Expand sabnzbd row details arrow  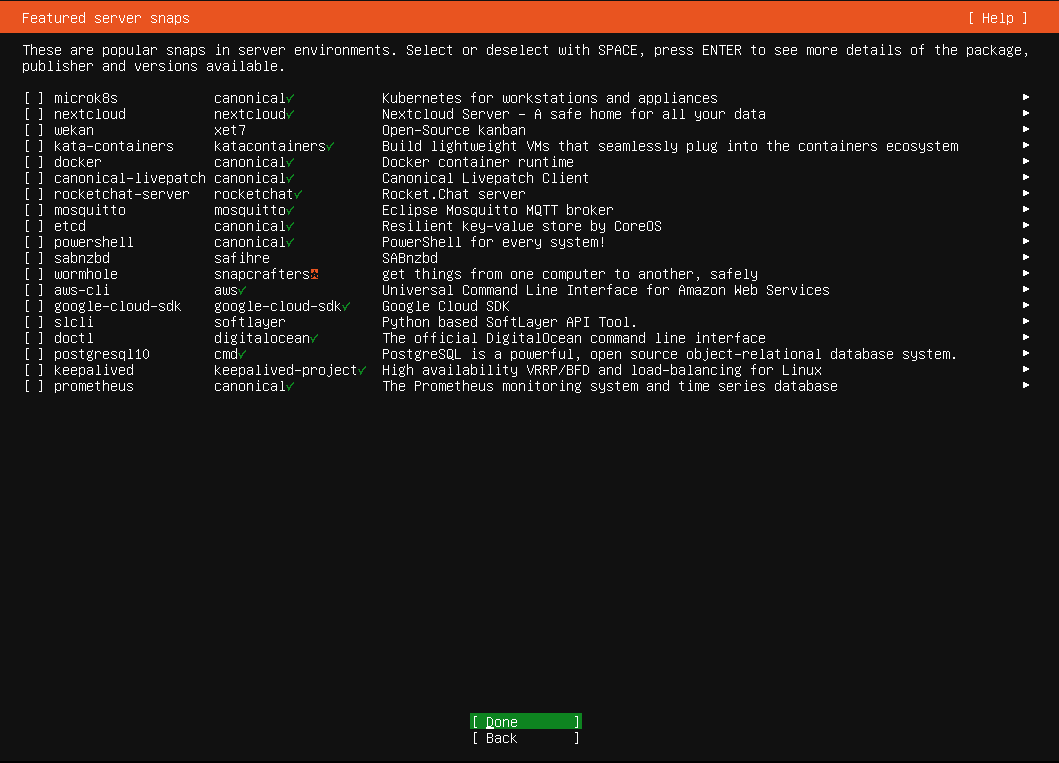pyautogui.click(x=1026, y=257)
